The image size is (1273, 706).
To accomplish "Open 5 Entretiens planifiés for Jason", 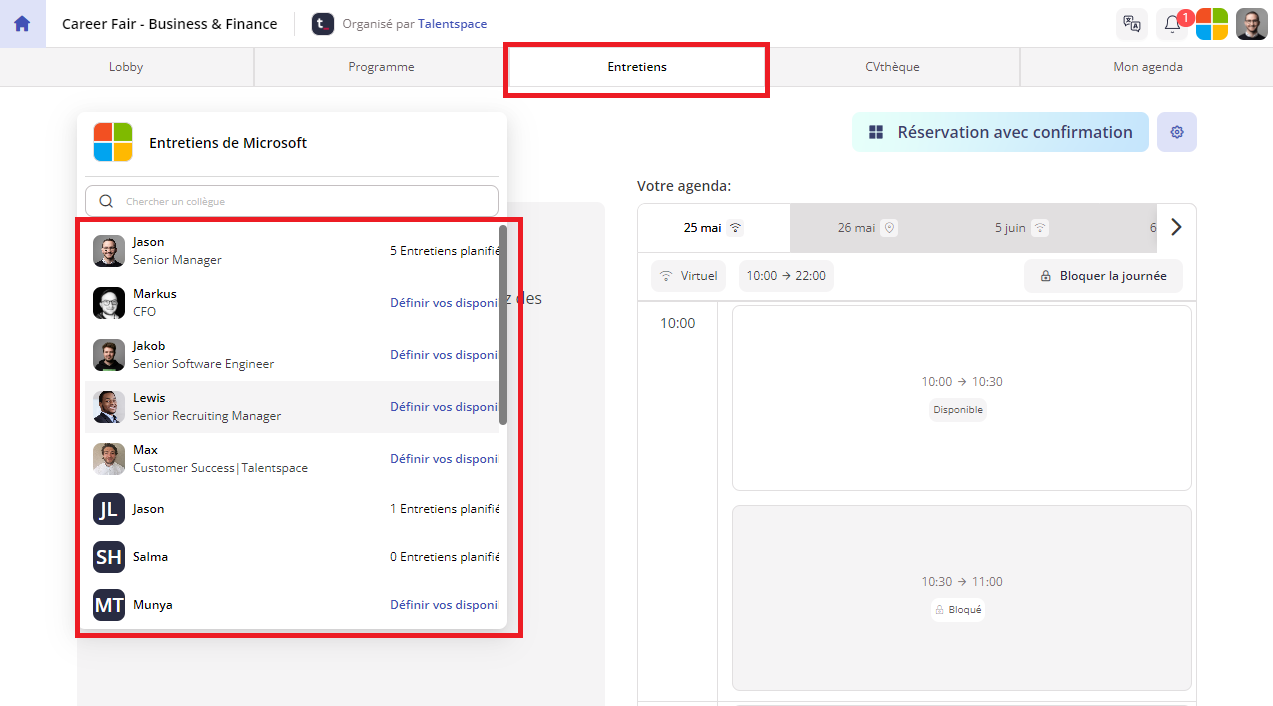I will (444, 251).
